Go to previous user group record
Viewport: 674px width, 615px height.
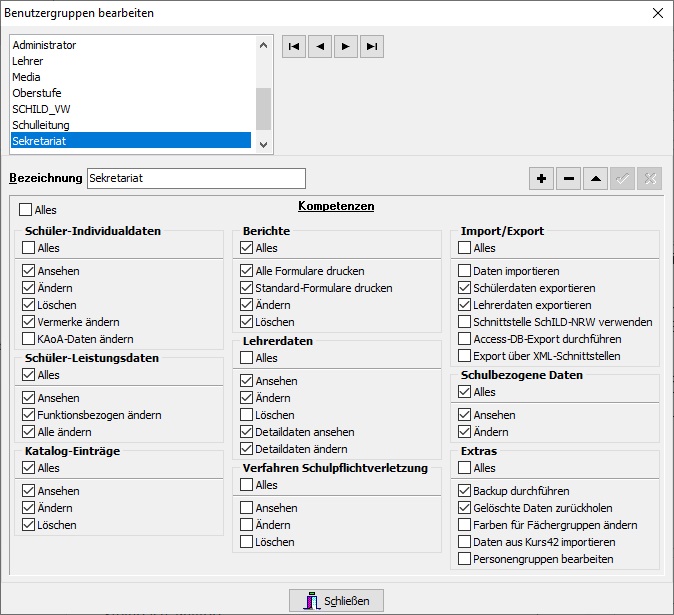coord(320,46)
